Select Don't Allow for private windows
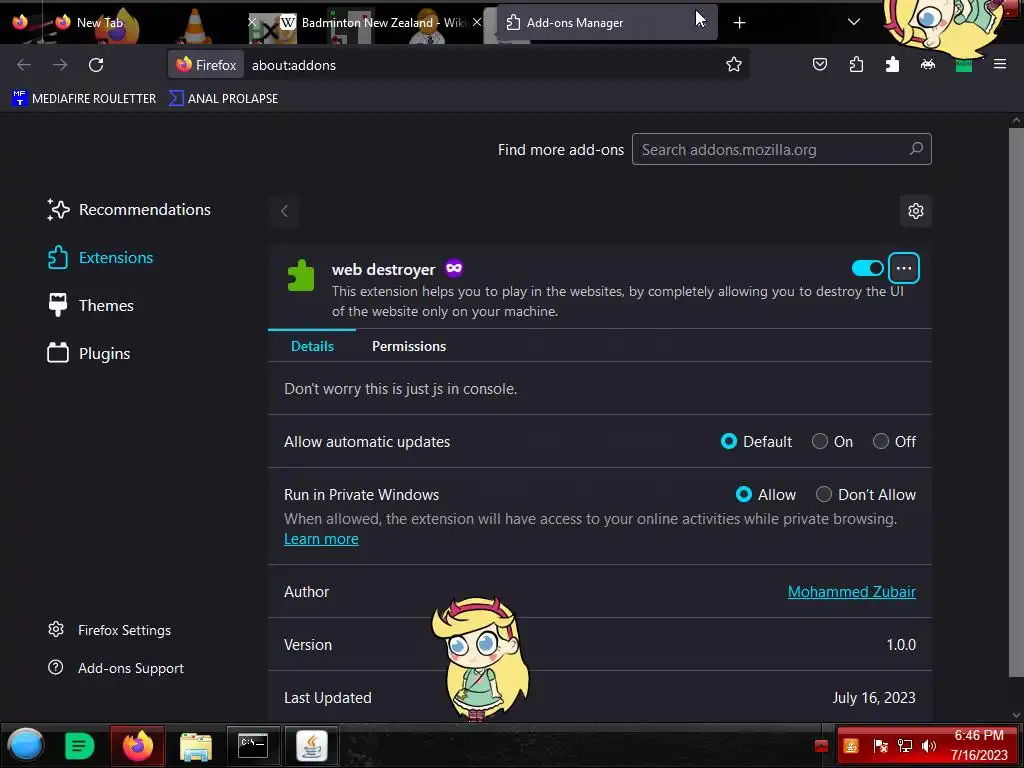 point(824,494)
